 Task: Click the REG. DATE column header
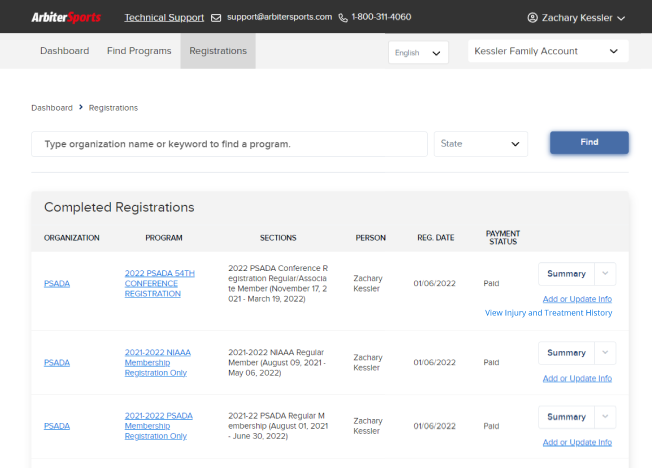(436, 238)
